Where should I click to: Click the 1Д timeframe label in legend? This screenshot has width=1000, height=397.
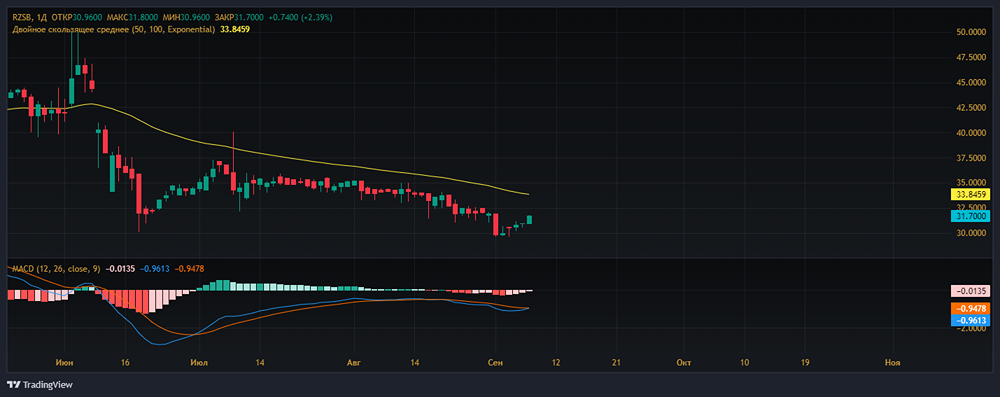41,19
